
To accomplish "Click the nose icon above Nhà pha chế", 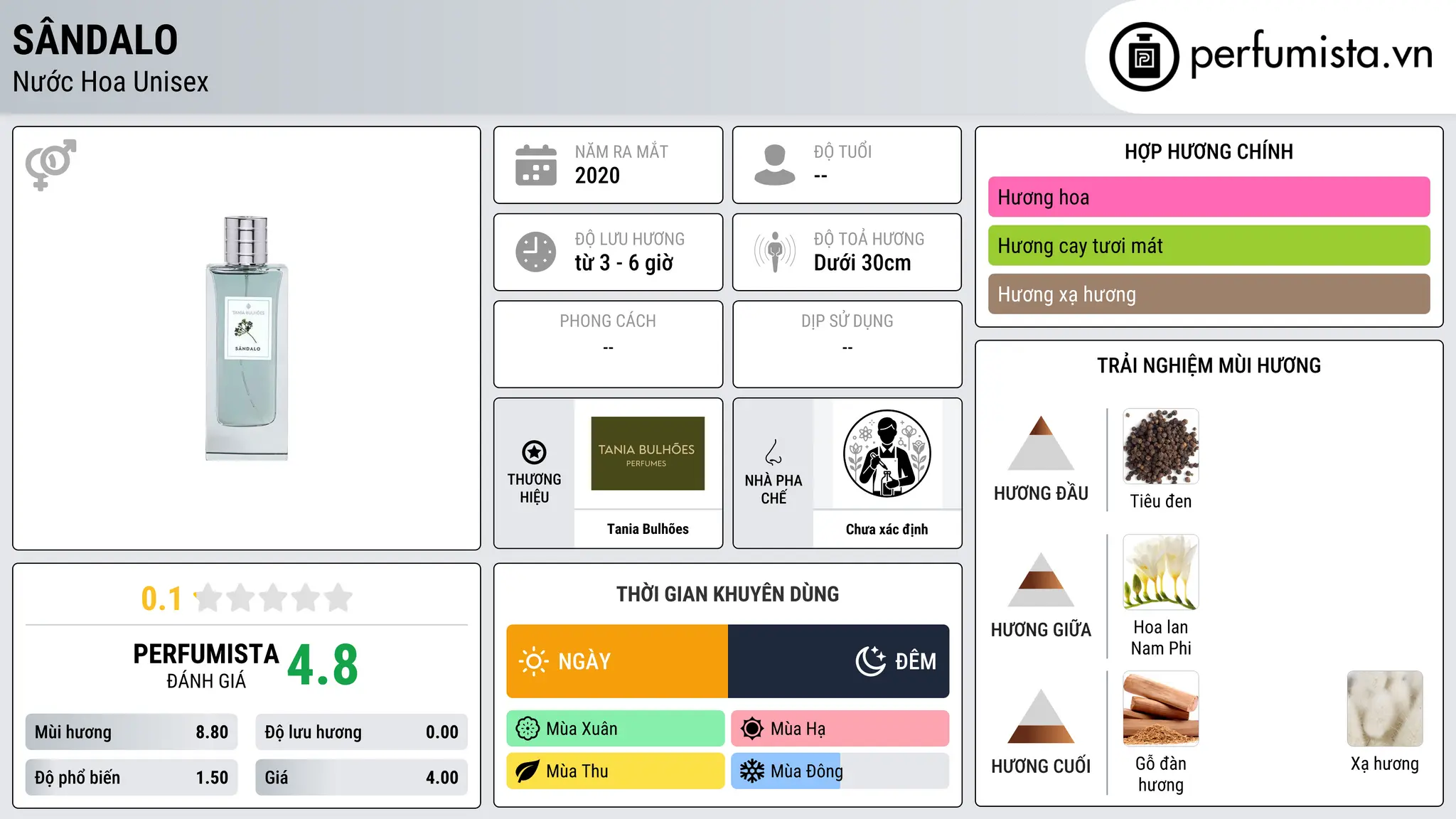I will (773, 452).
